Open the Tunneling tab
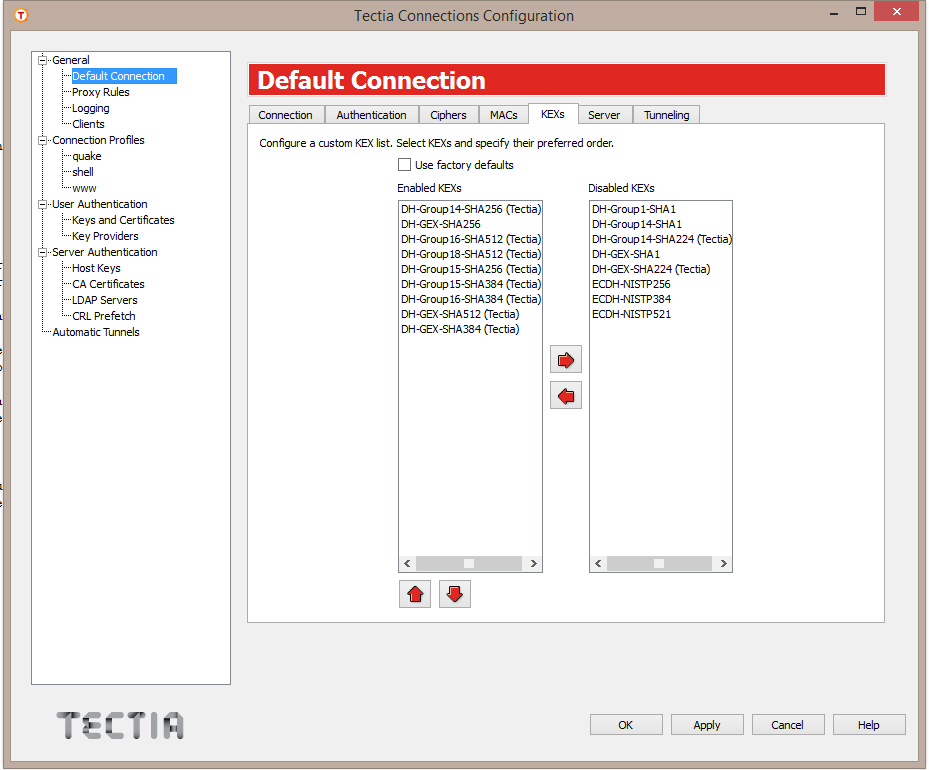This screenshot has height=770, width=929. [667, 115]
